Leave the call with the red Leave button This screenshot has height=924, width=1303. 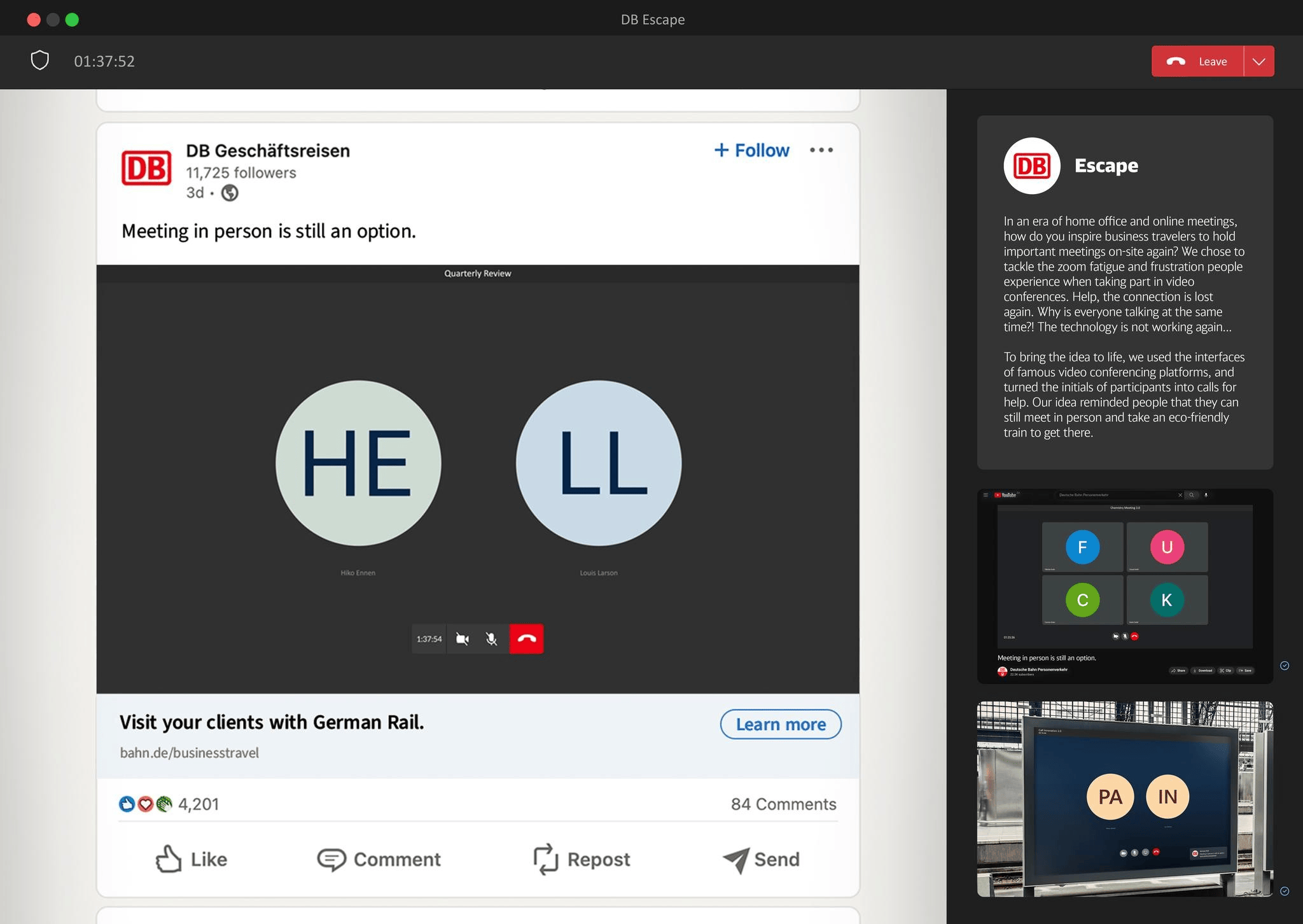(1197, 61)
